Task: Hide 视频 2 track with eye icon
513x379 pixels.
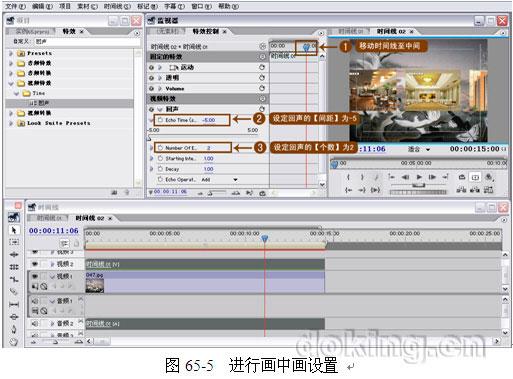Action: point(35,264)
